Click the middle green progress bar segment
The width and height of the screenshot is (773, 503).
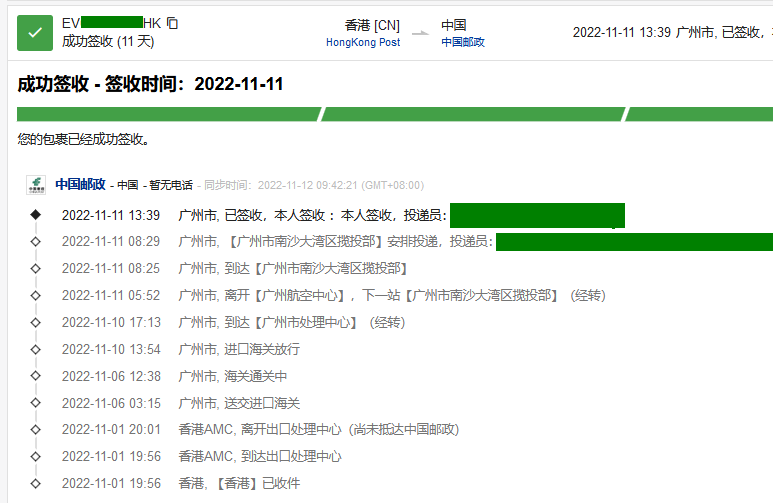coord(472,114)
